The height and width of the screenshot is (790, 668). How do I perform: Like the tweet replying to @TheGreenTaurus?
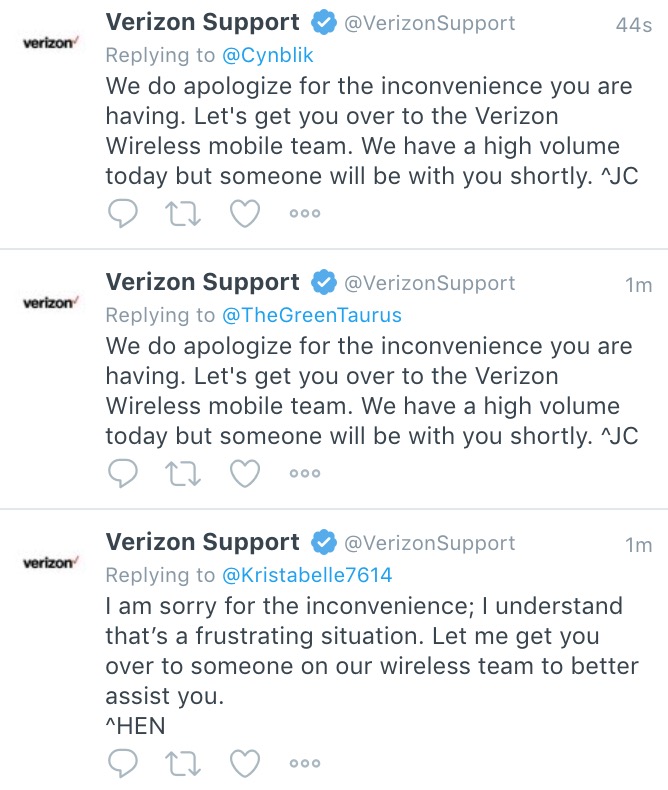tap(245, 472)
